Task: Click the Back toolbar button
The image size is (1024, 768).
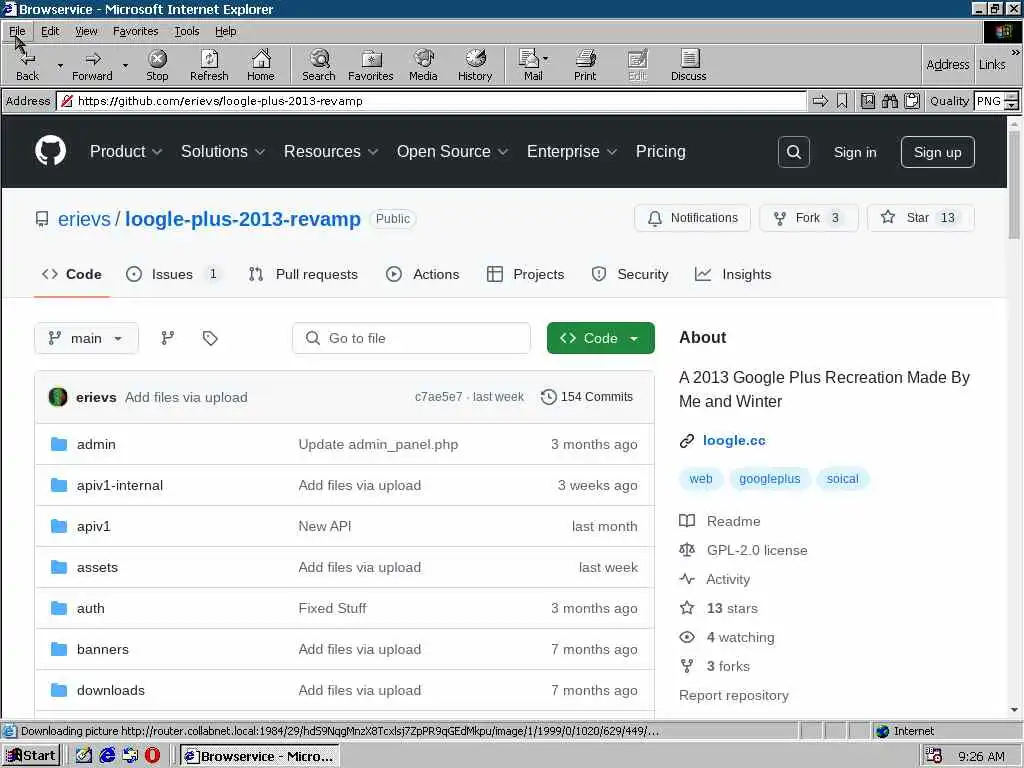Action: (27, 65)
